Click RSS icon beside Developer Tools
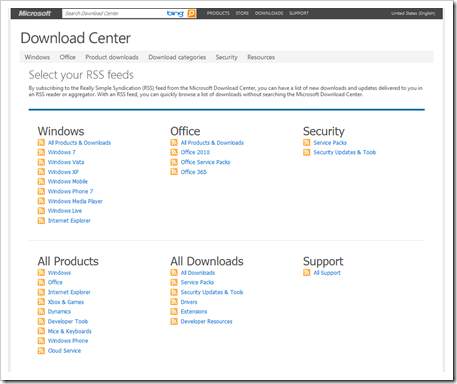 (x=41, y=321)
